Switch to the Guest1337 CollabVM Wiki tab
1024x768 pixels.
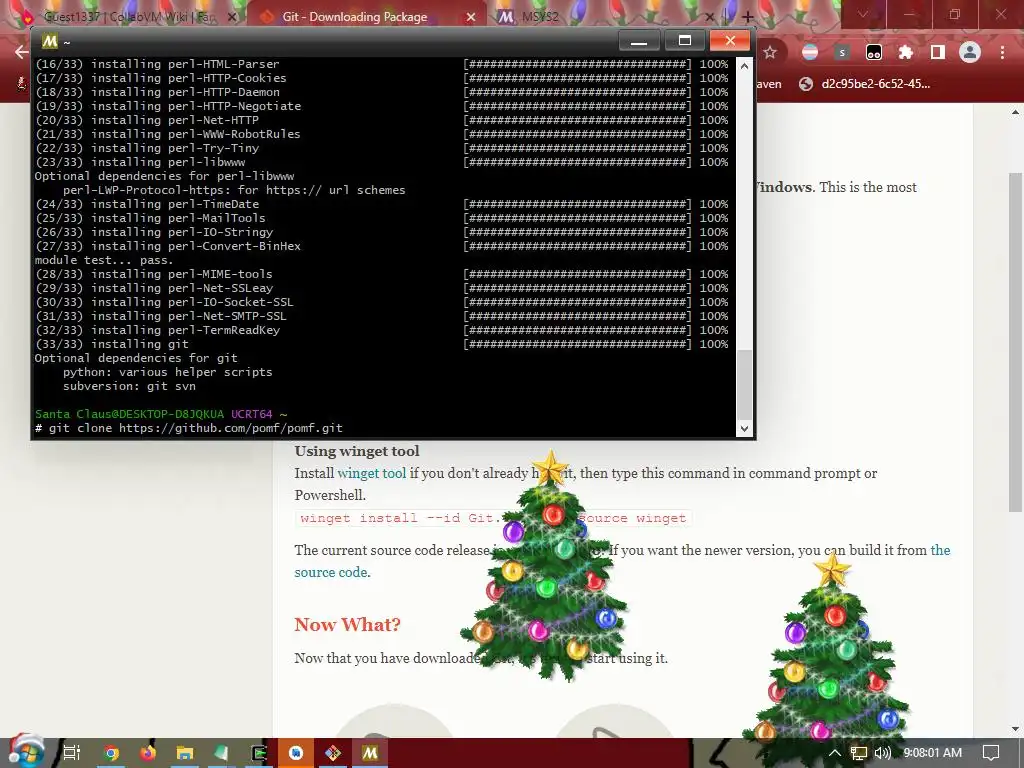(x=127, y=16)
